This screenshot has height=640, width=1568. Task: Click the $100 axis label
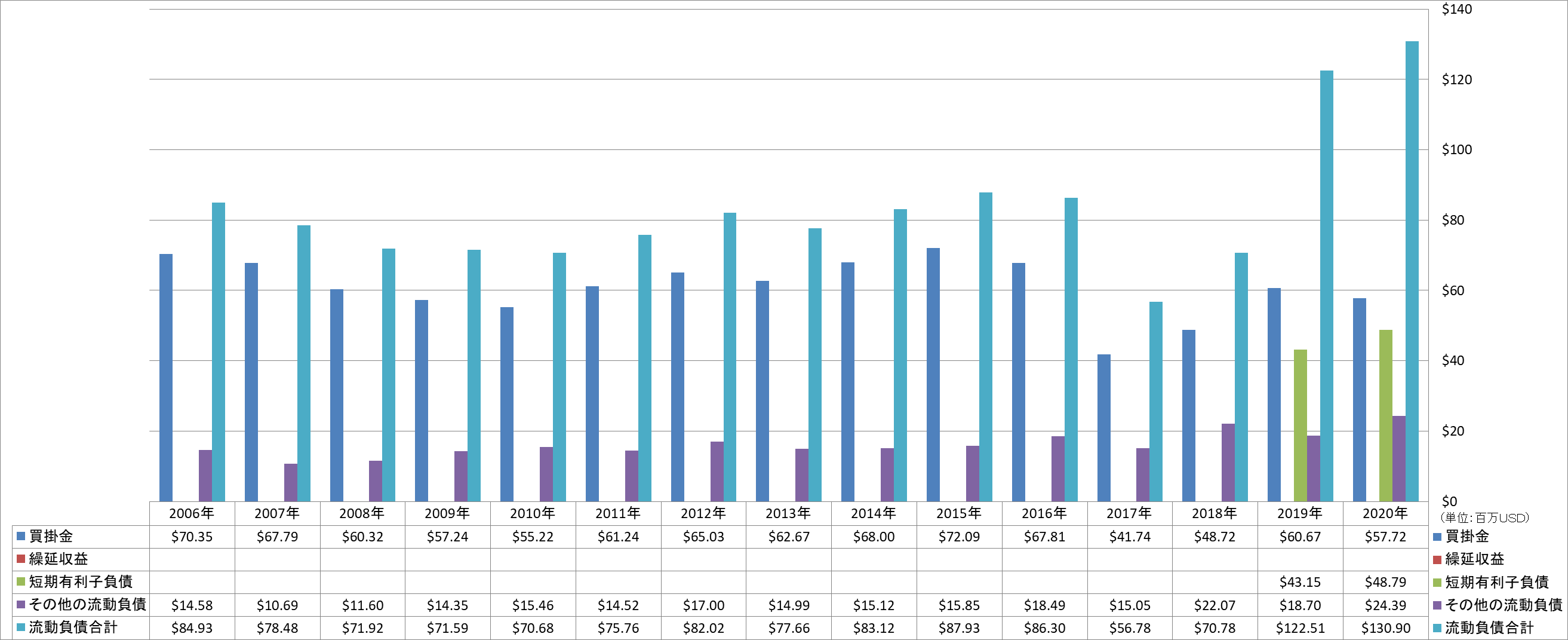(x=1456, y=150)
